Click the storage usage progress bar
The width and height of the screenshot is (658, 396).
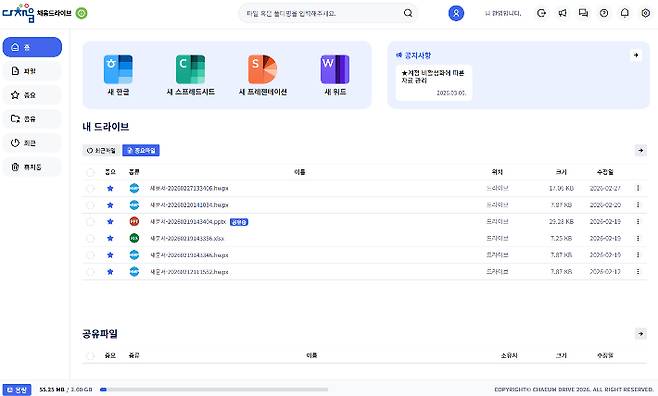[214, 390]
